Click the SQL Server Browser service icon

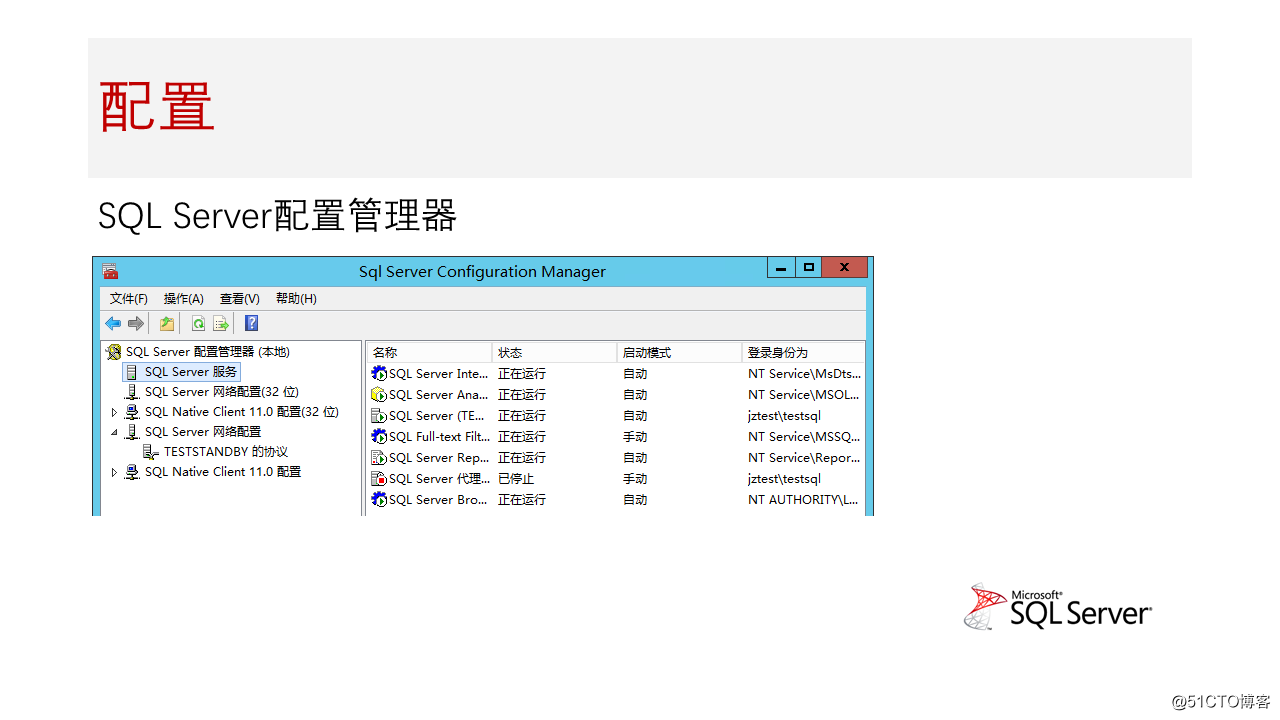pyautogui.click(x=379, y=500)
